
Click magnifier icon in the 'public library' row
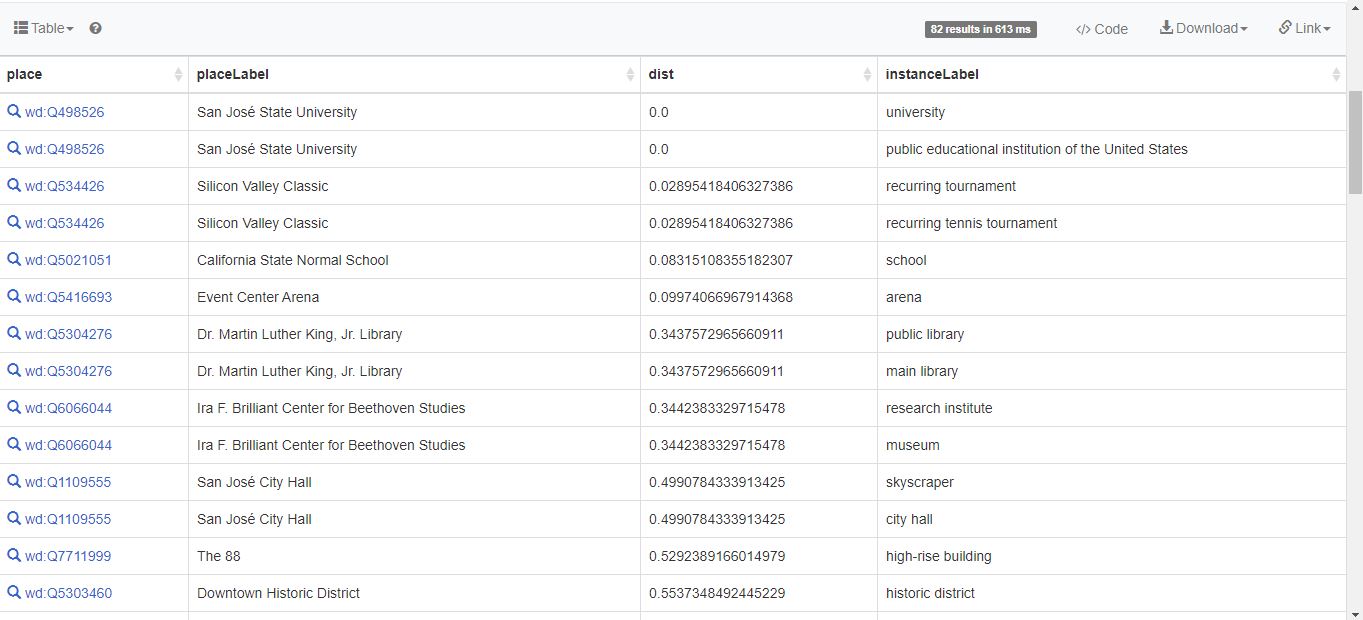[14, 333]
